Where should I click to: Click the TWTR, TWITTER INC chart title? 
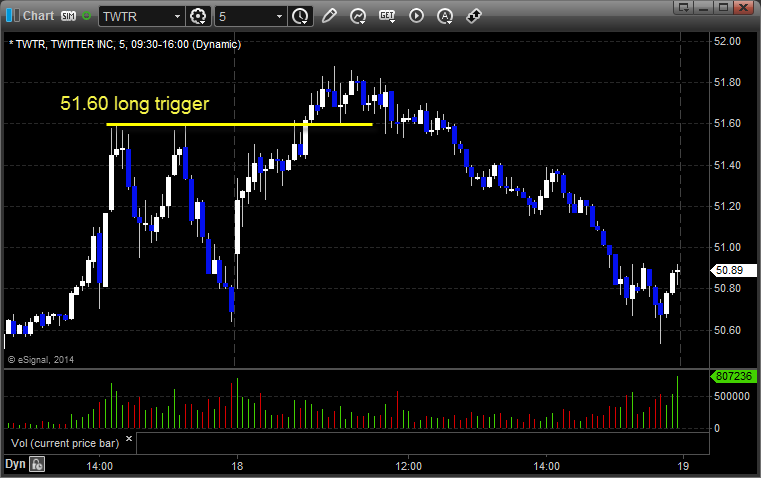tap(125, 44)
